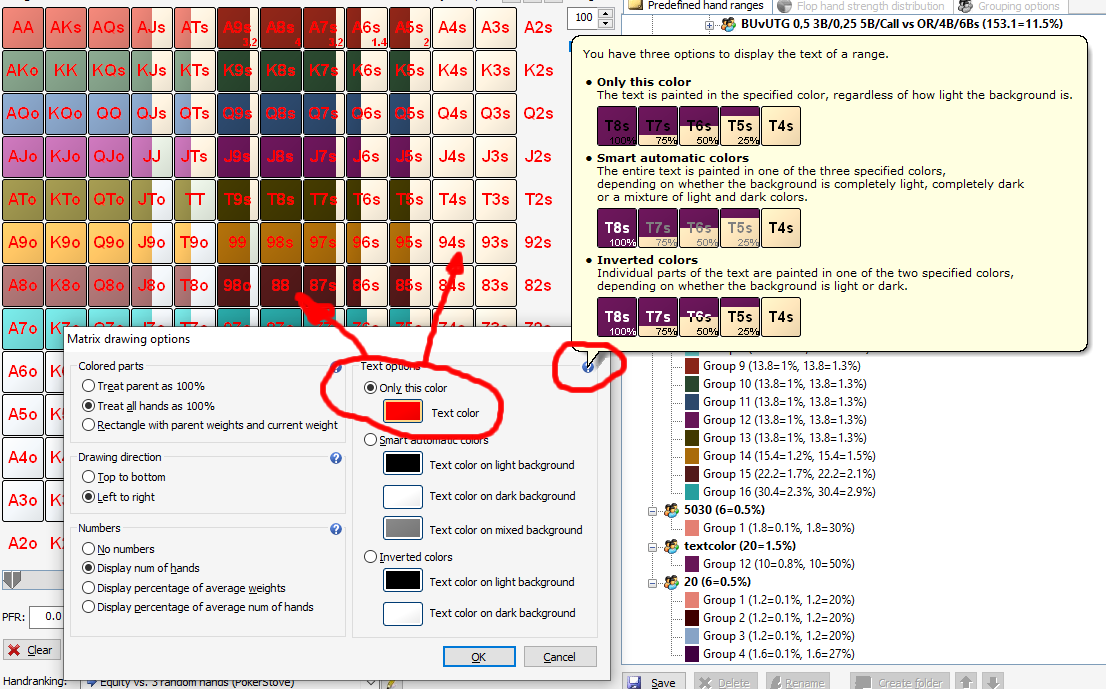The image size is (1106, 689).
Task: Click the textcolor range group icon
Action: [x=672, y=546]
